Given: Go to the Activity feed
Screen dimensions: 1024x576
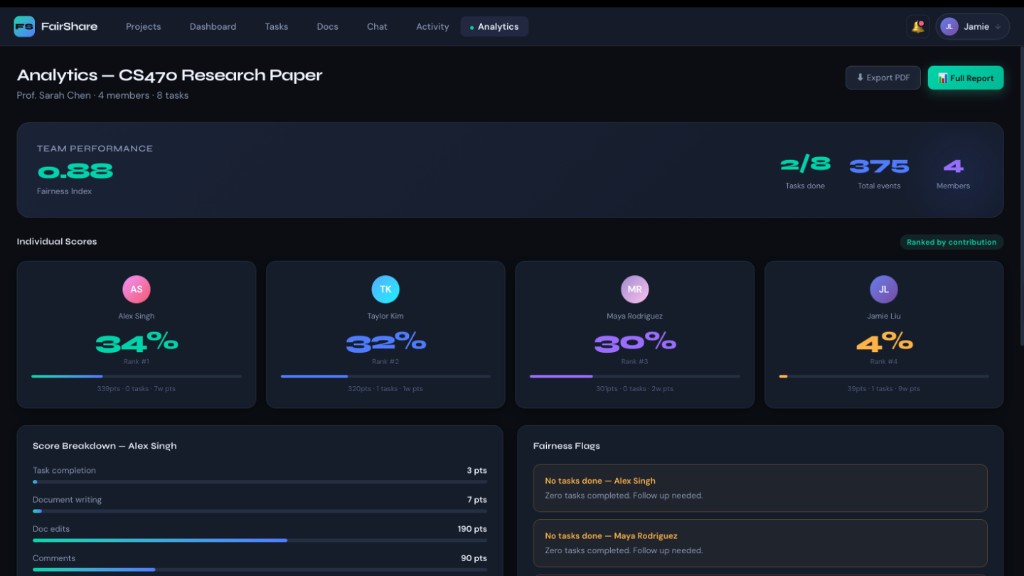Looking at the screenshot, I should coord(432,27).
